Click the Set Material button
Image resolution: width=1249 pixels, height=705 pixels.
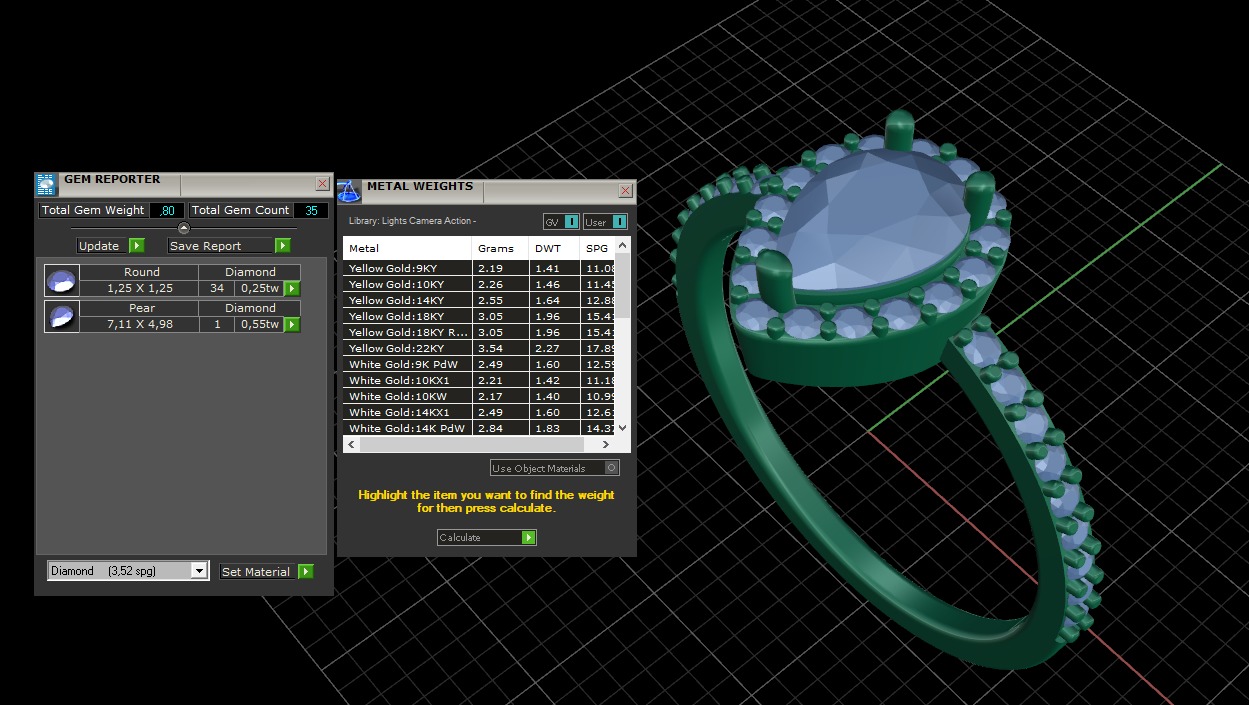coord(267,572)
